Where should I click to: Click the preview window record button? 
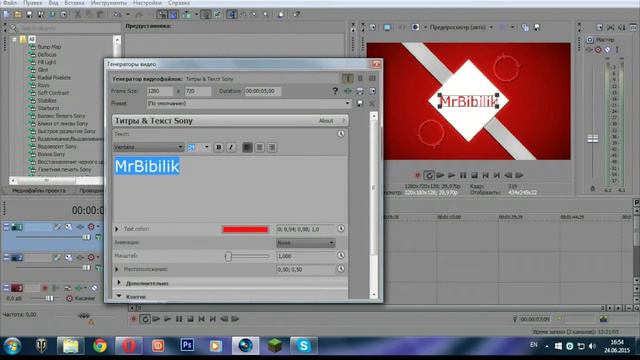pos(417,176)
